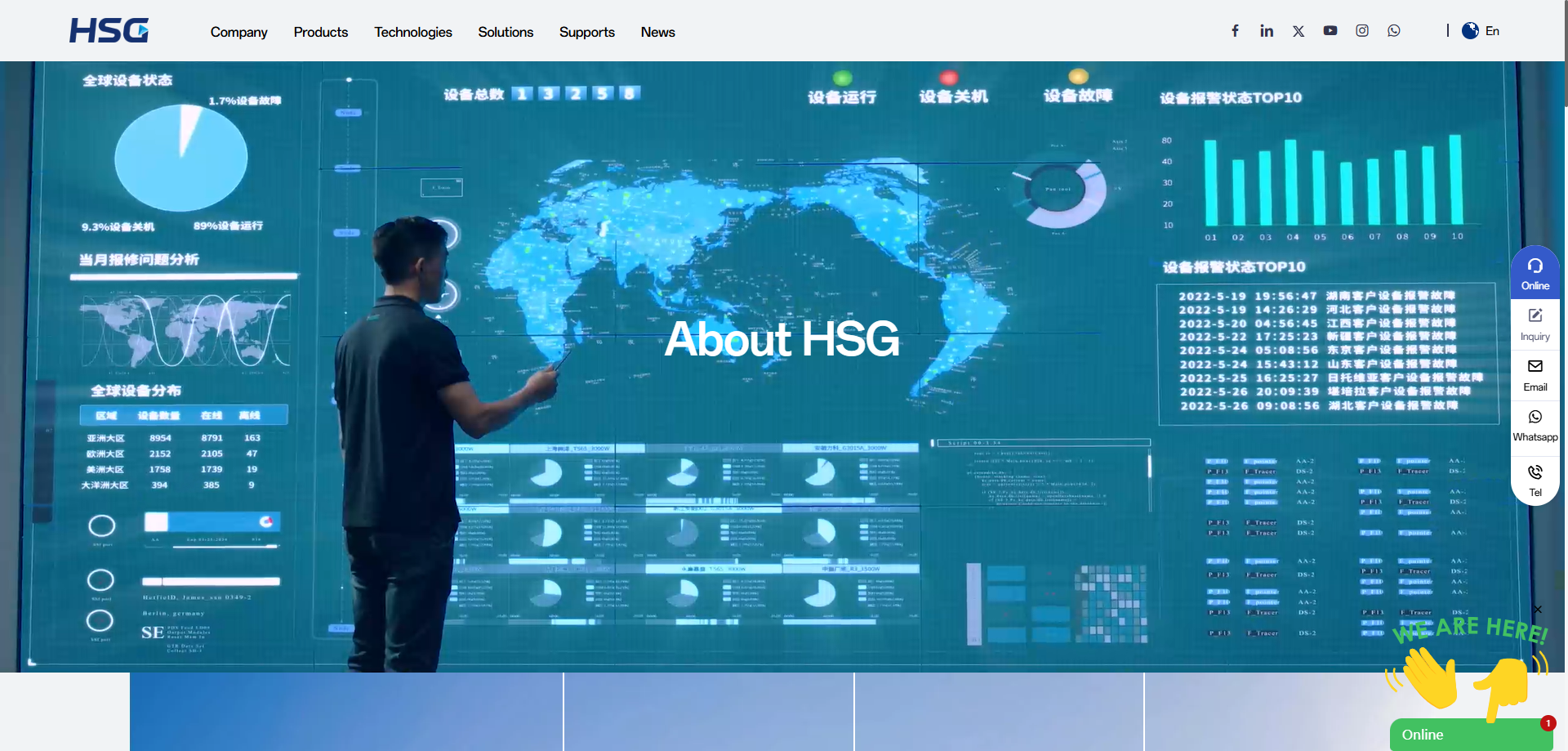Open the Supports menu item

(587, 32)
